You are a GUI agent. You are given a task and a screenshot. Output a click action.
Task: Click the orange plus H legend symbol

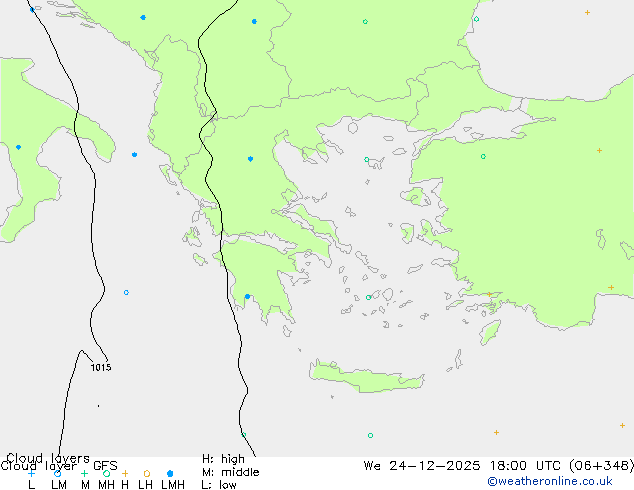tap(125, 473)
